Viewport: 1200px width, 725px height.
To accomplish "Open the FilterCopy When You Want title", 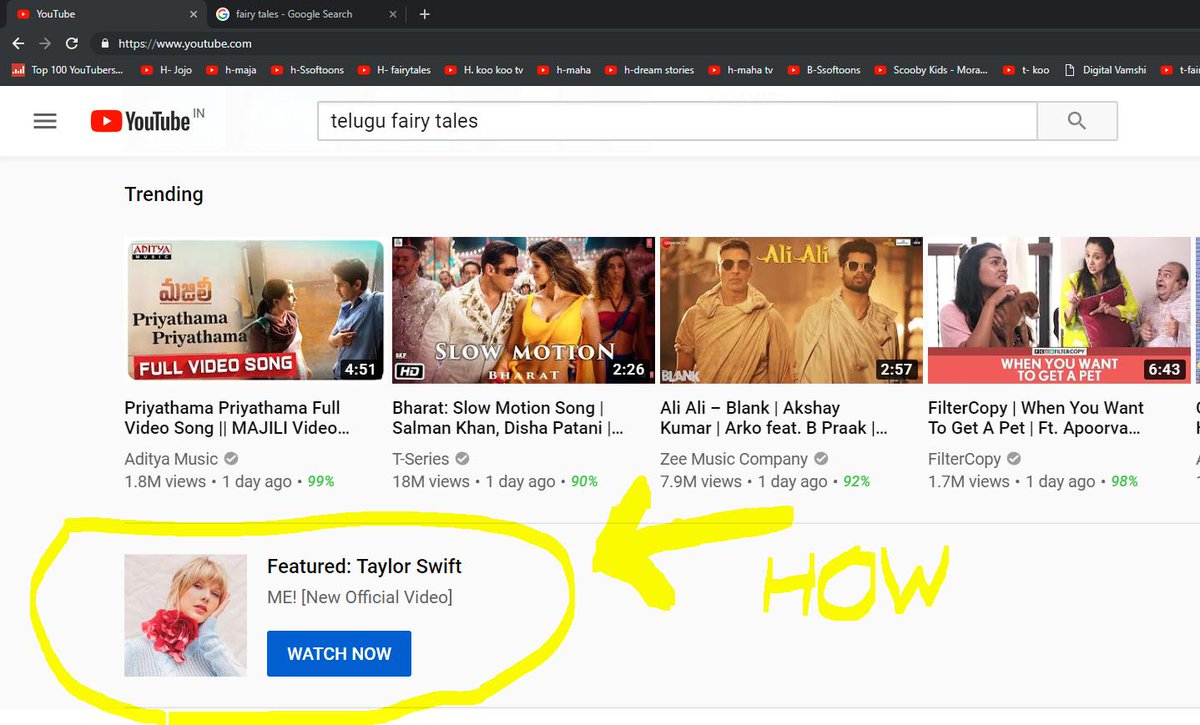I will click(x=1036, y=418).
